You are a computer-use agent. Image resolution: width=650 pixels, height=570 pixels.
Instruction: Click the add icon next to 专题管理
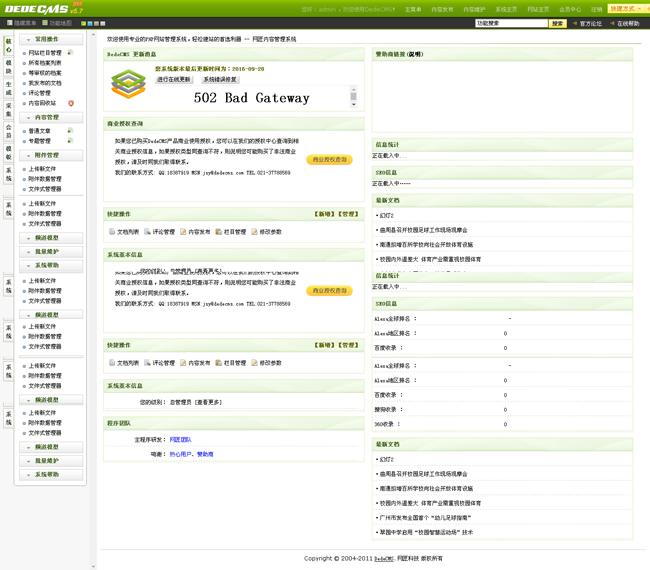tap(70, 141)
